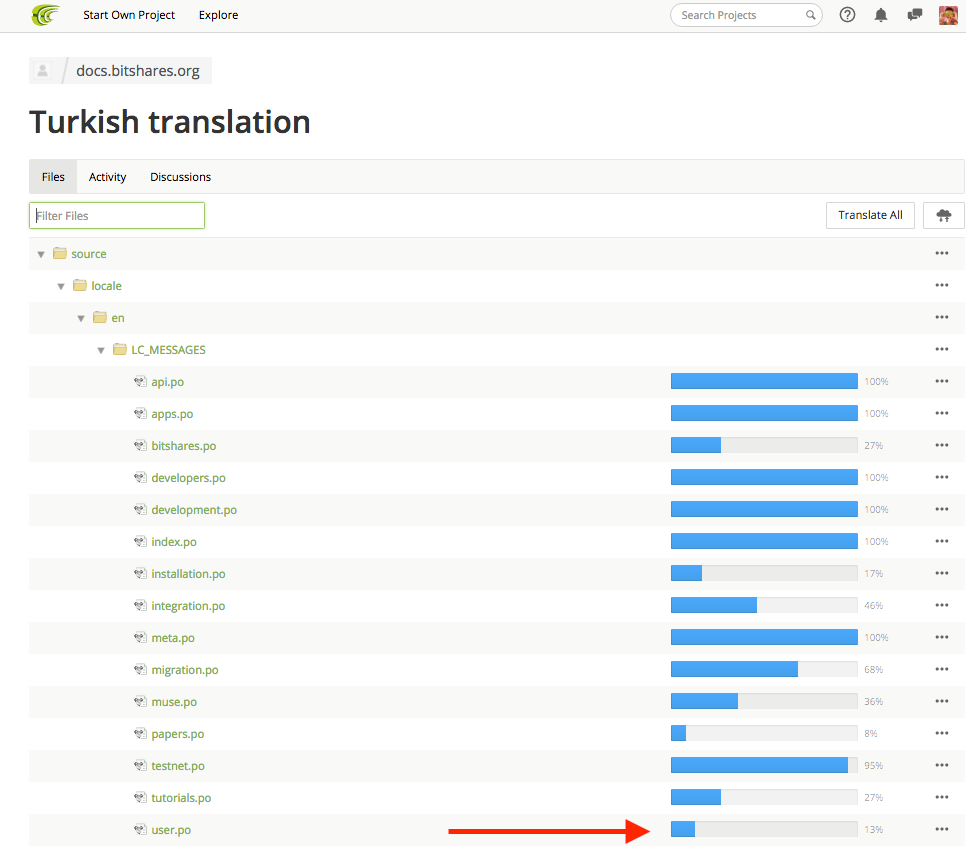The width and height of the screenshot is (966, 861).
Task: Open the index.po file
Action: pyautogui.click(x=174, y=542)
